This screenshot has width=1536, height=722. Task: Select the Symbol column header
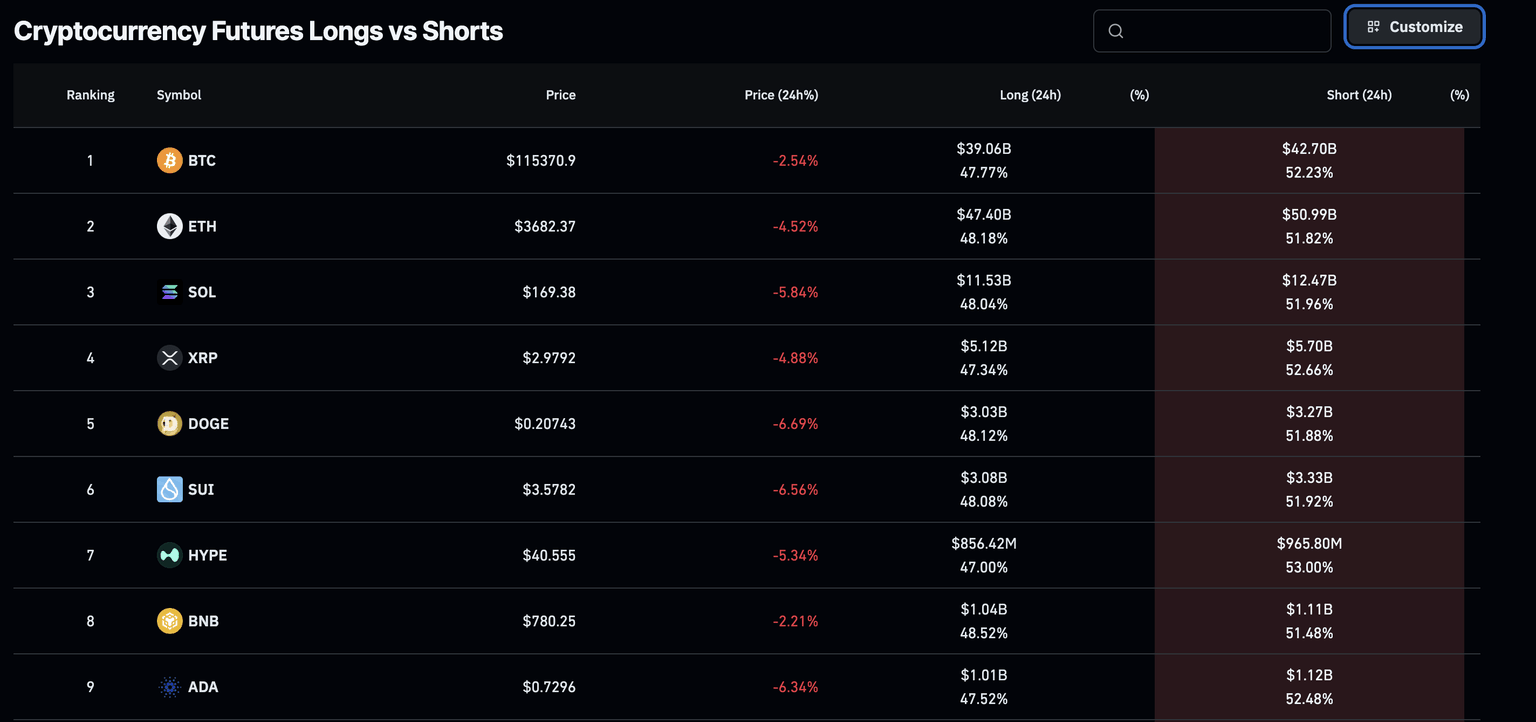click(179, 95)
